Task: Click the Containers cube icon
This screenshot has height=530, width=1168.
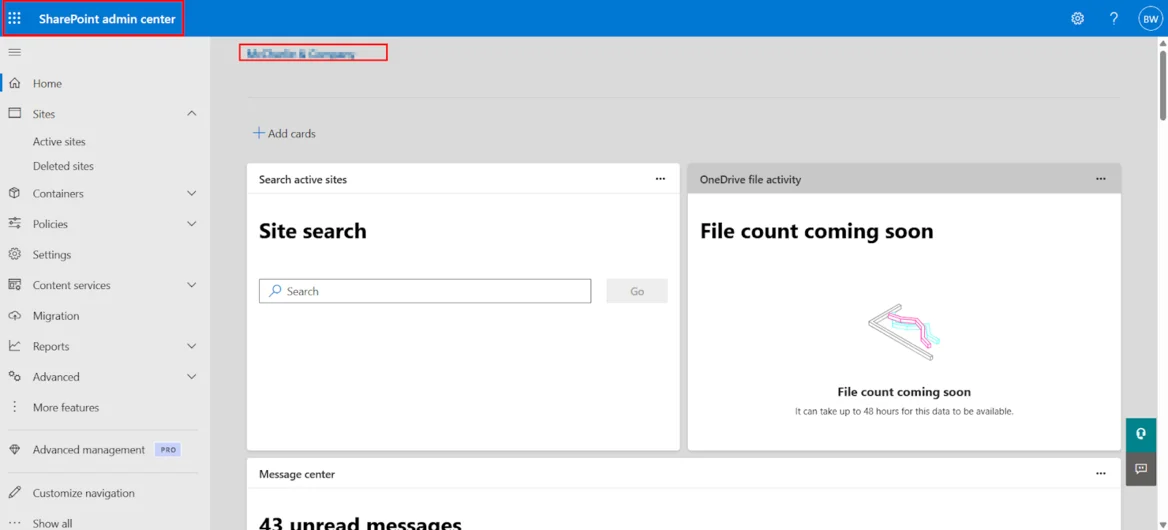Action: click(14, 193)
